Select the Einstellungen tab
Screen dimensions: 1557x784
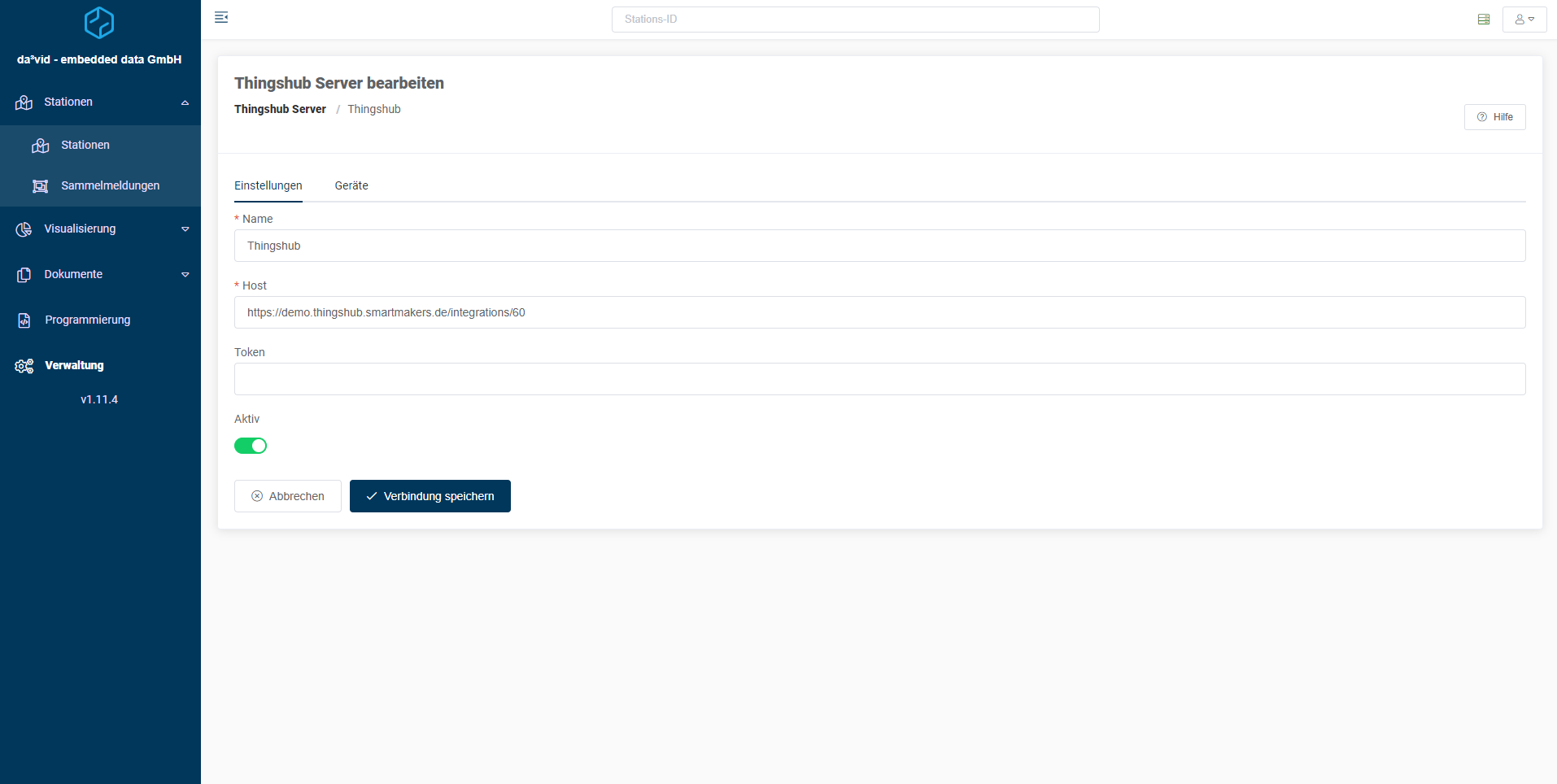[268, 185]
